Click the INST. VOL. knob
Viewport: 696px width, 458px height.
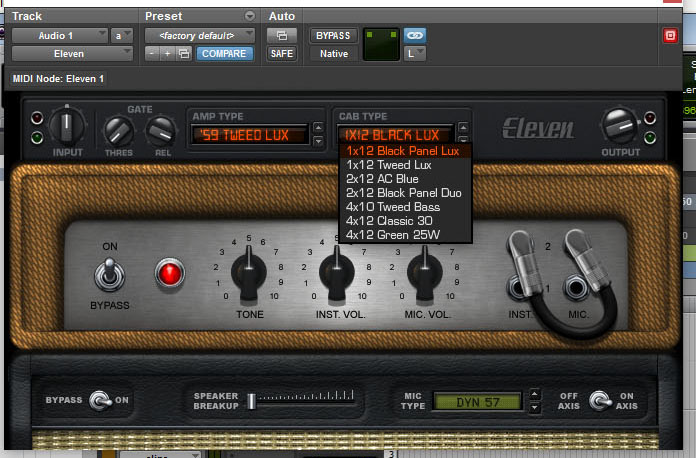click(x=336, y=273)
